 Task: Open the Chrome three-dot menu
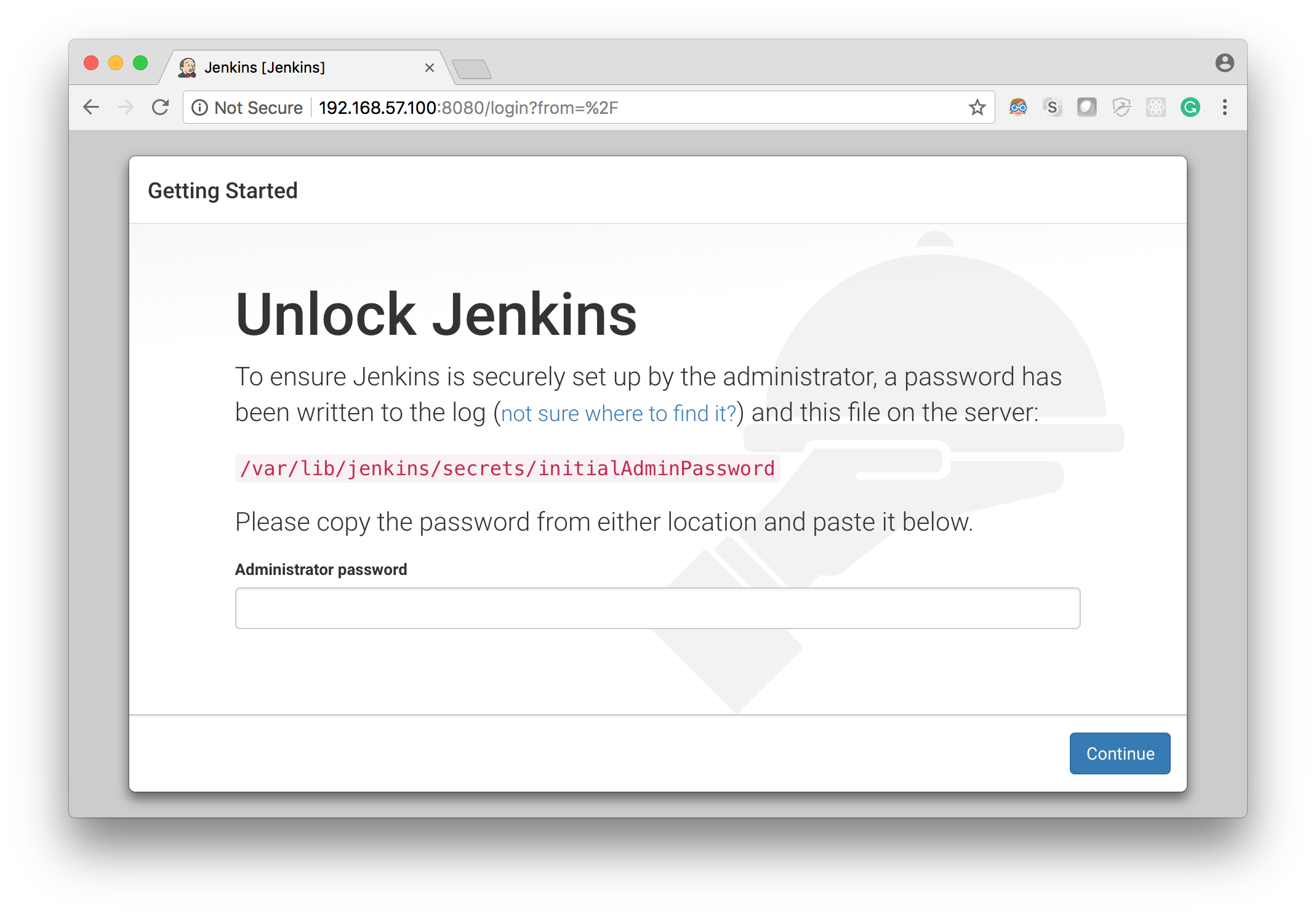(1225, 108)
